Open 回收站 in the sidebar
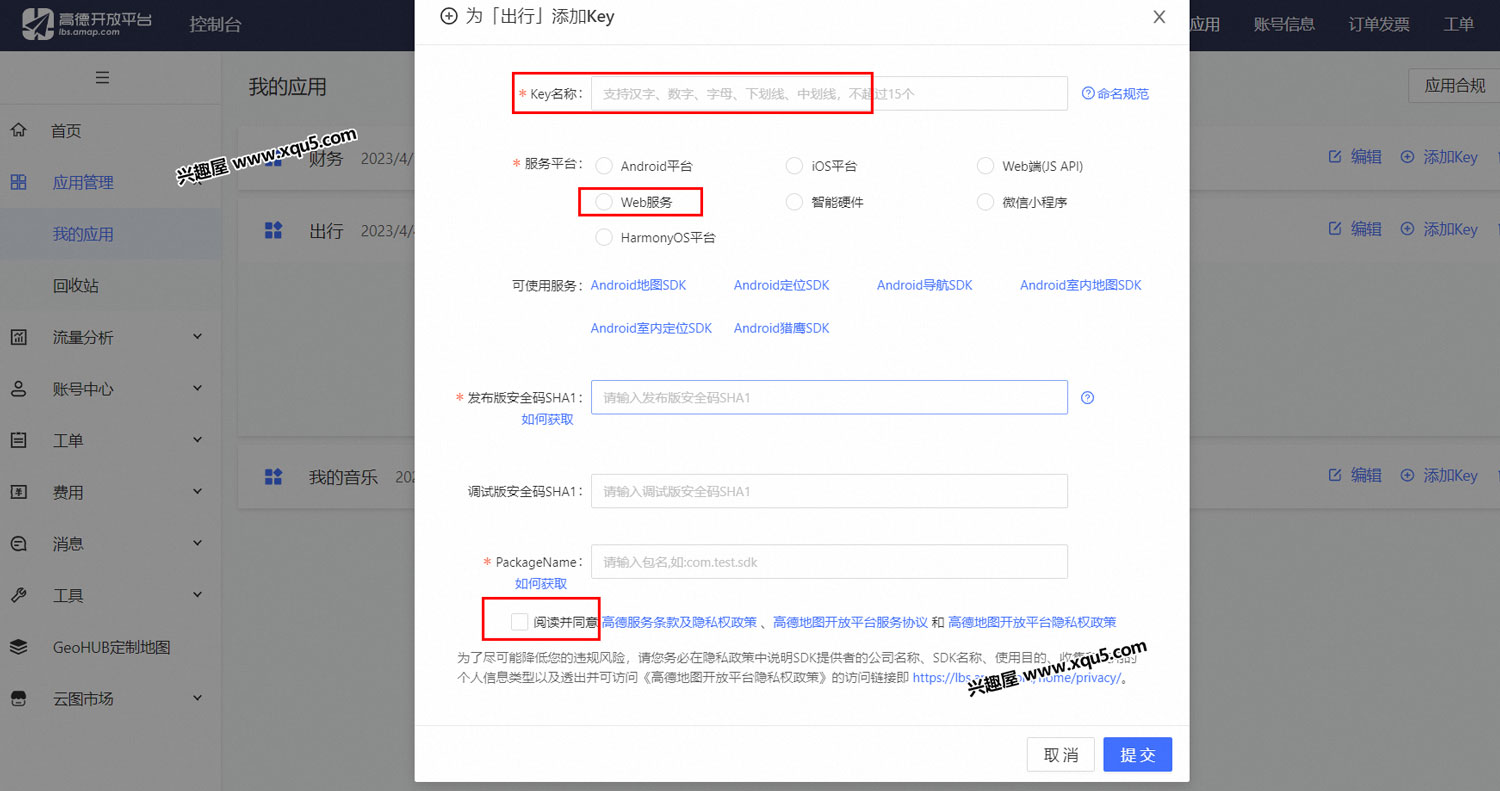 tap(76, 286)
